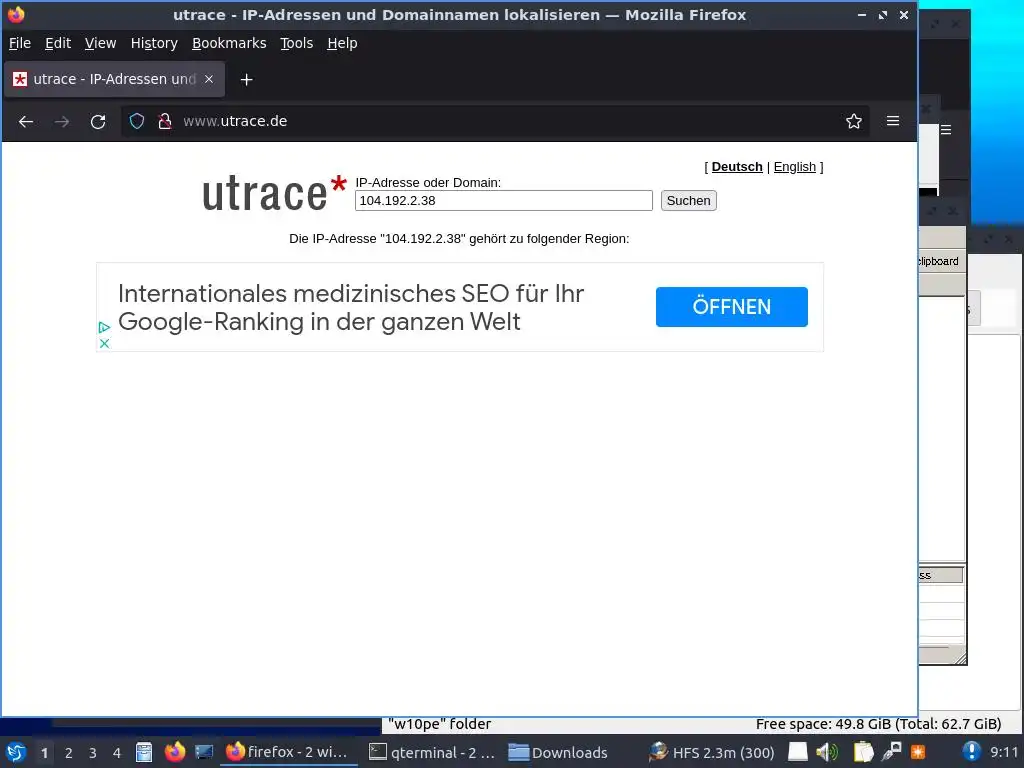Screen dimensions: 1024x768
Task: Bookmark this page with the star icon
Action: tap(854, 121)
